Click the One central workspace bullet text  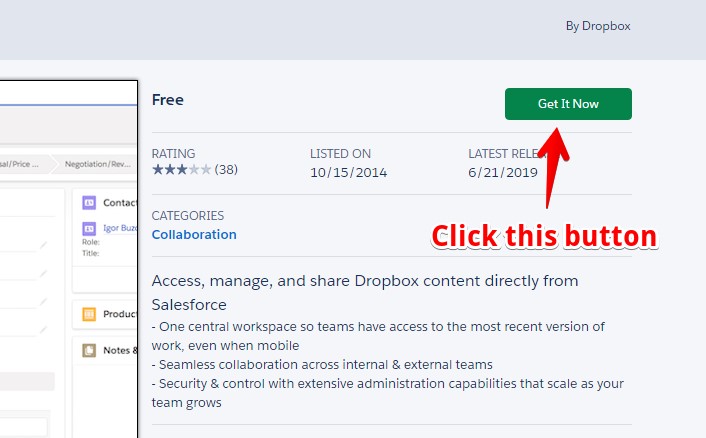tap(378, 336)
